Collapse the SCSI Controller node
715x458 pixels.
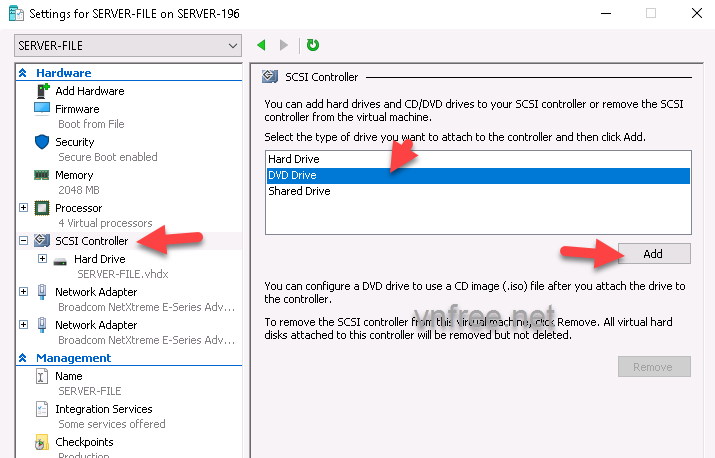pyautogui.click(x=24, y=241)
